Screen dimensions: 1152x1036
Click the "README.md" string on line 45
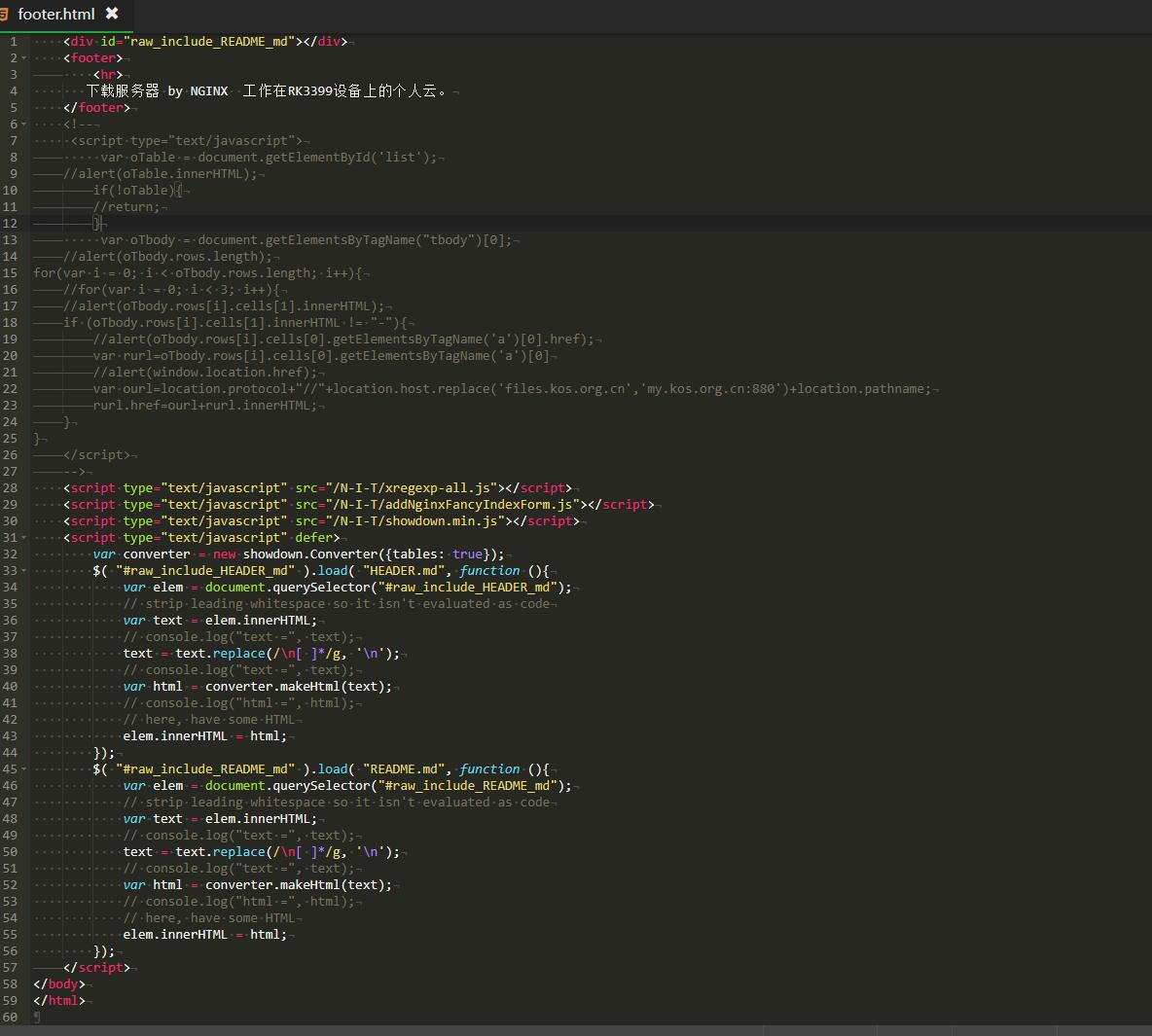[404, 769]
